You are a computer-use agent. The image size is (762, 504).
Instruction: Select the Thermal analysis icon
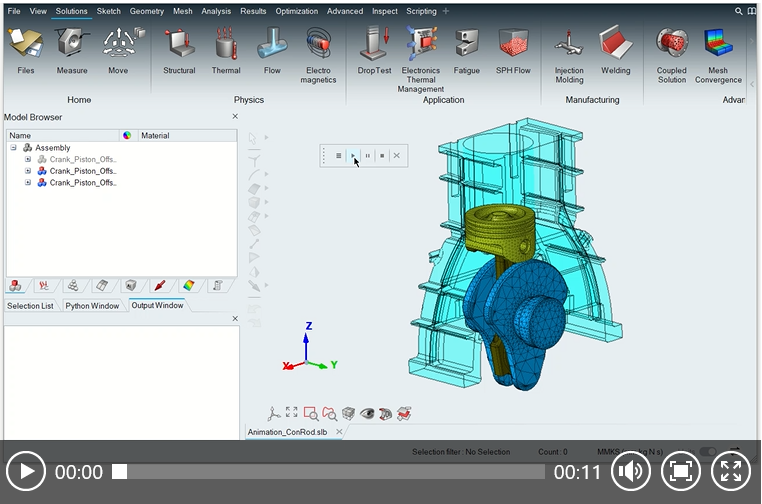pyautogui.click(x=226, y=50)
